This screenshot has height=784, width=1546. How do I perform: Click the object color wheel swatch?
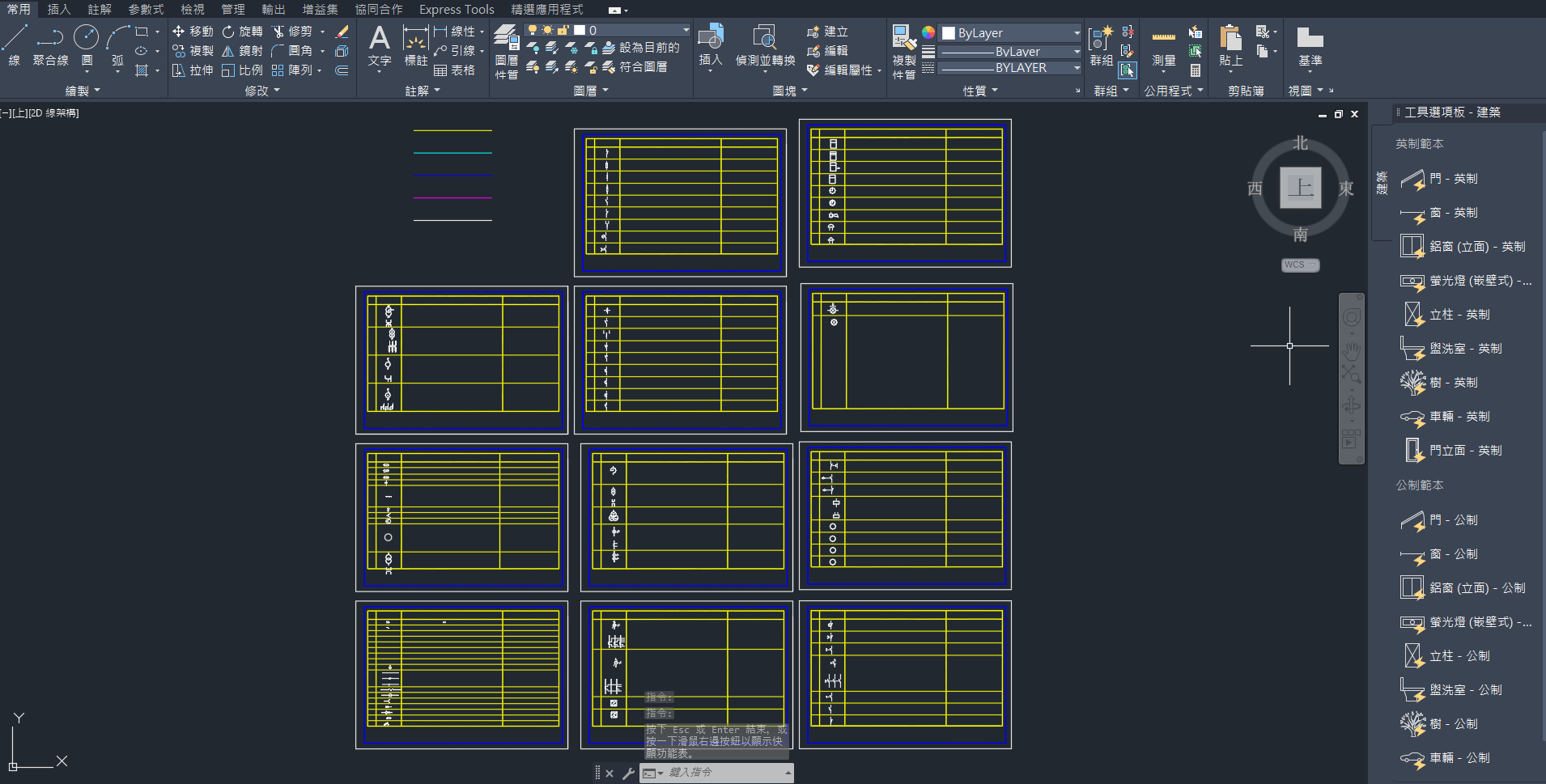coord(928,32)
